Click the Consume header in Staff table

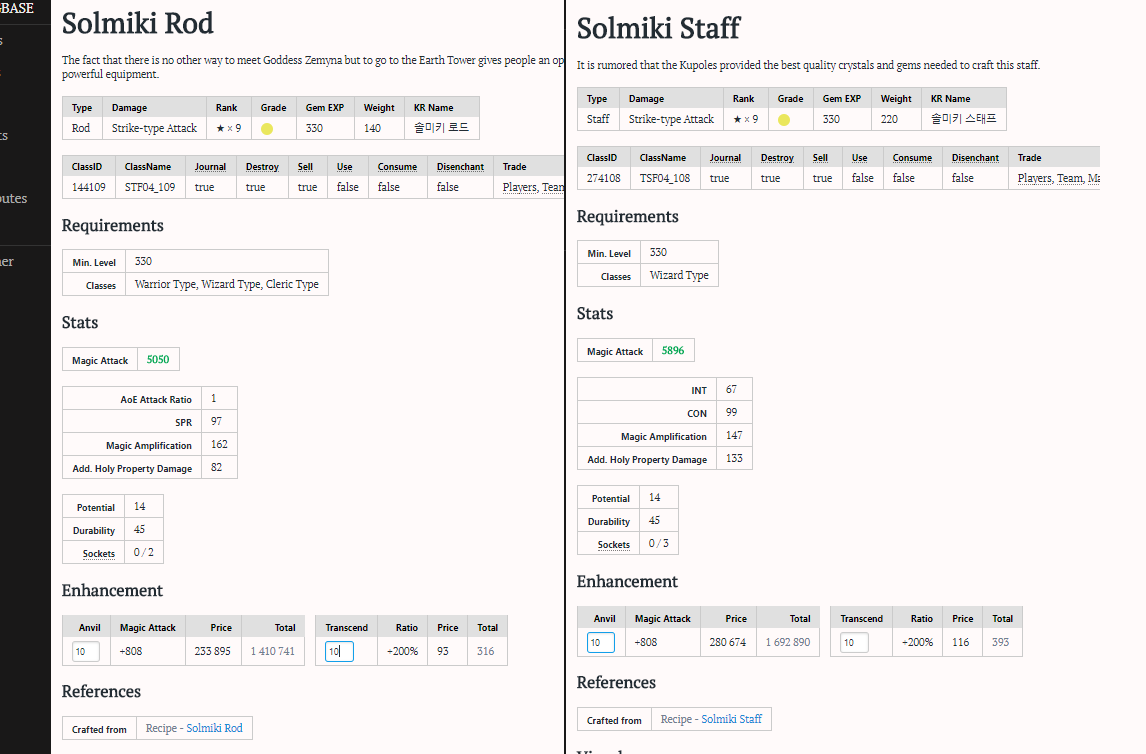click(x=912, y=158)
